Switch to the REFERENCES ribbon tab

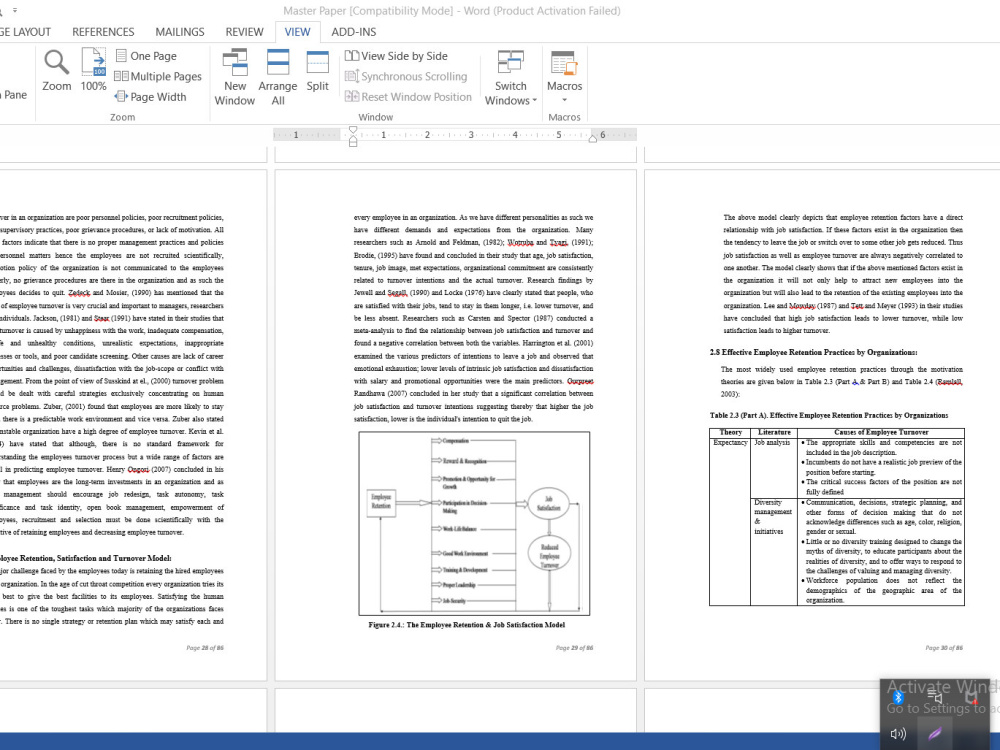tap(103, 32)
